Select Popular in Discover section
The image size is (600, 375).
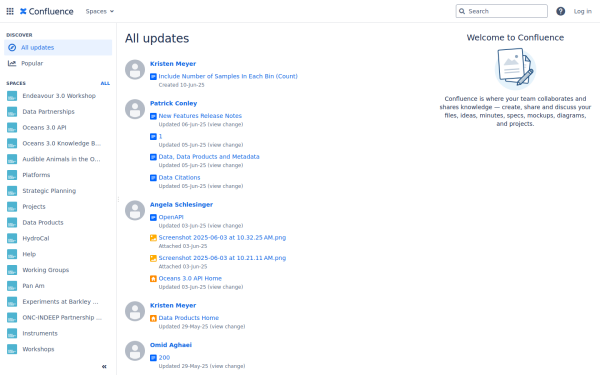coord(58,64)
